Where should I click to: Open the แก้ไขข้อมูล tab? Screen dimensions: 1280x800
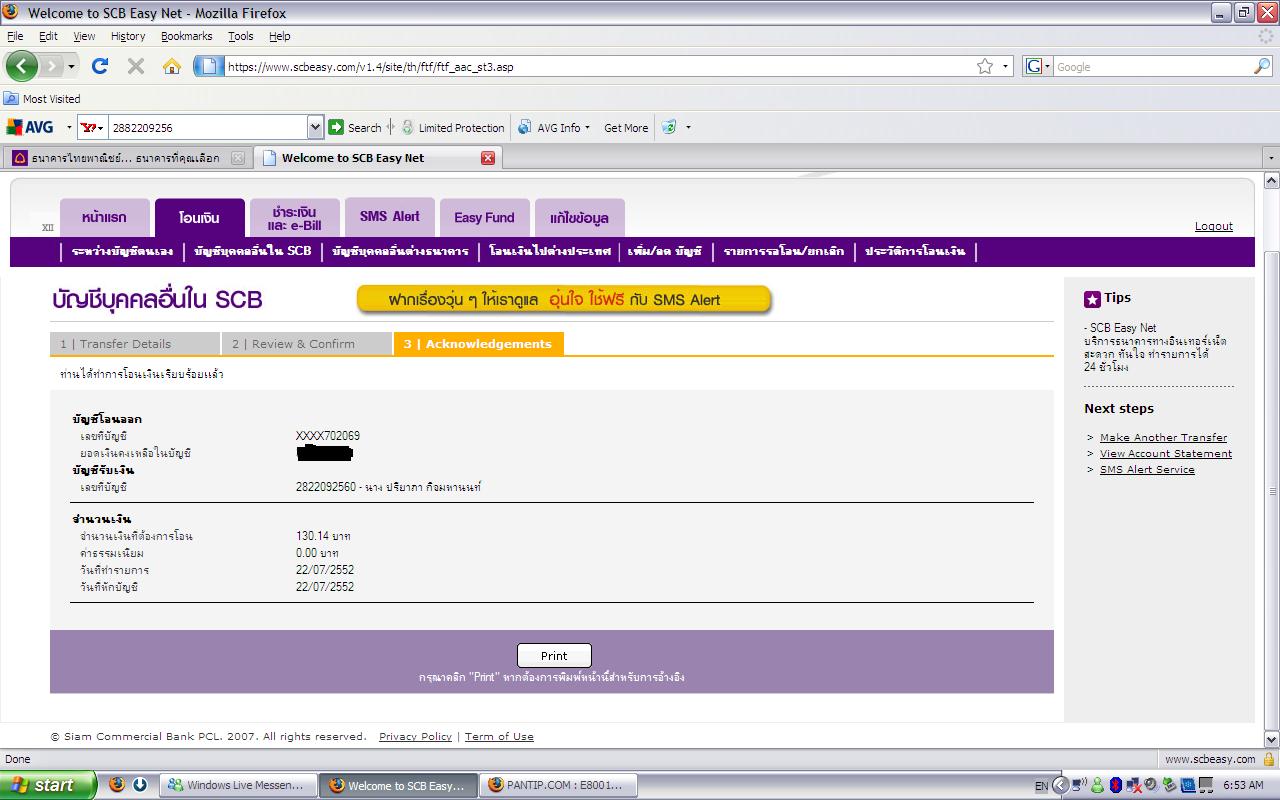pos(579,217)
